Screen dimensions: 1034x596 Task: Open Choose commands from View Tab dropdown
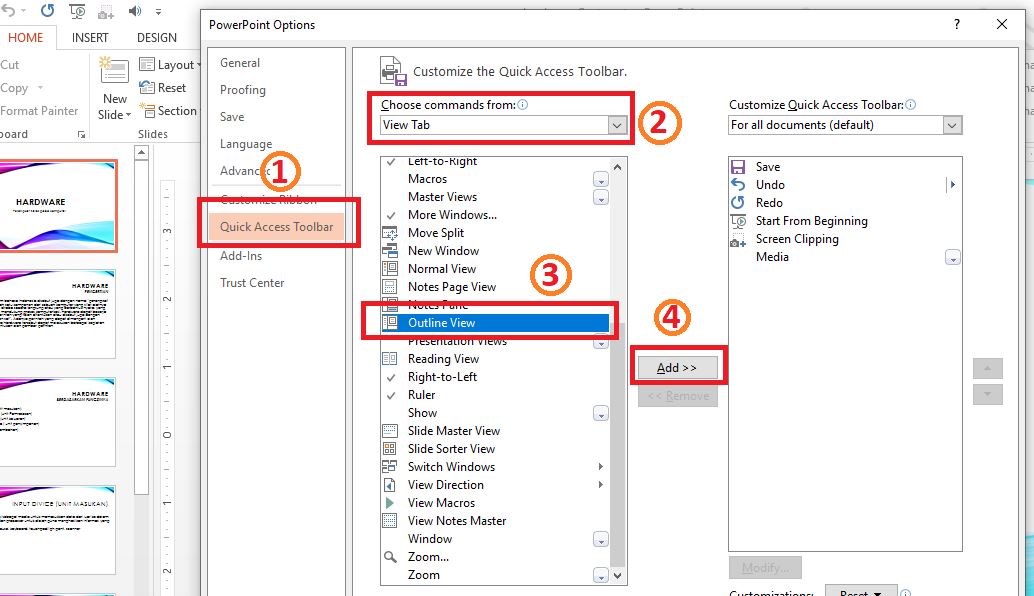617,125
